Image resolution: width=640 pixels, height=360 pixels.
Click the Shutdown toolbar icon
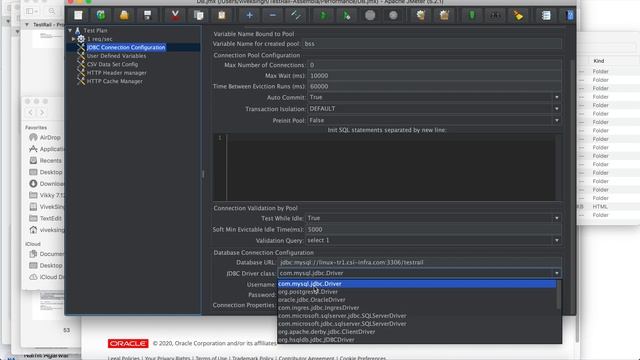coord(393,16)
